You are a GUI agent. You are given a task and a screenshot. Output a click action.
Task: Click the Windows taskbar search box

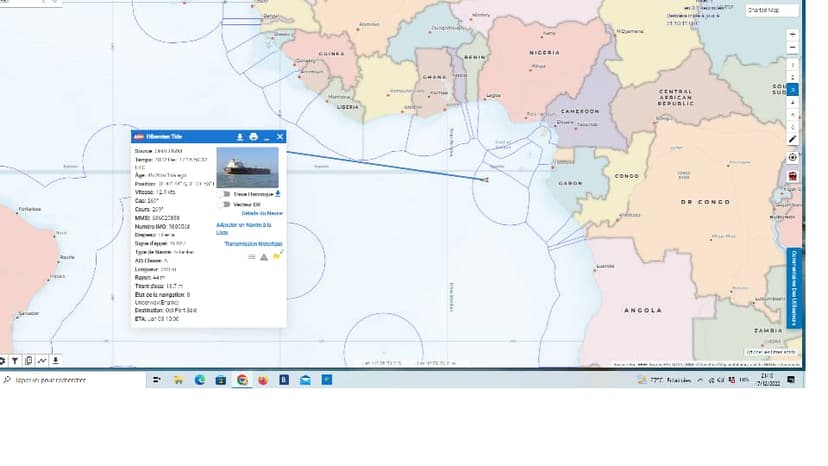point(73,380)
